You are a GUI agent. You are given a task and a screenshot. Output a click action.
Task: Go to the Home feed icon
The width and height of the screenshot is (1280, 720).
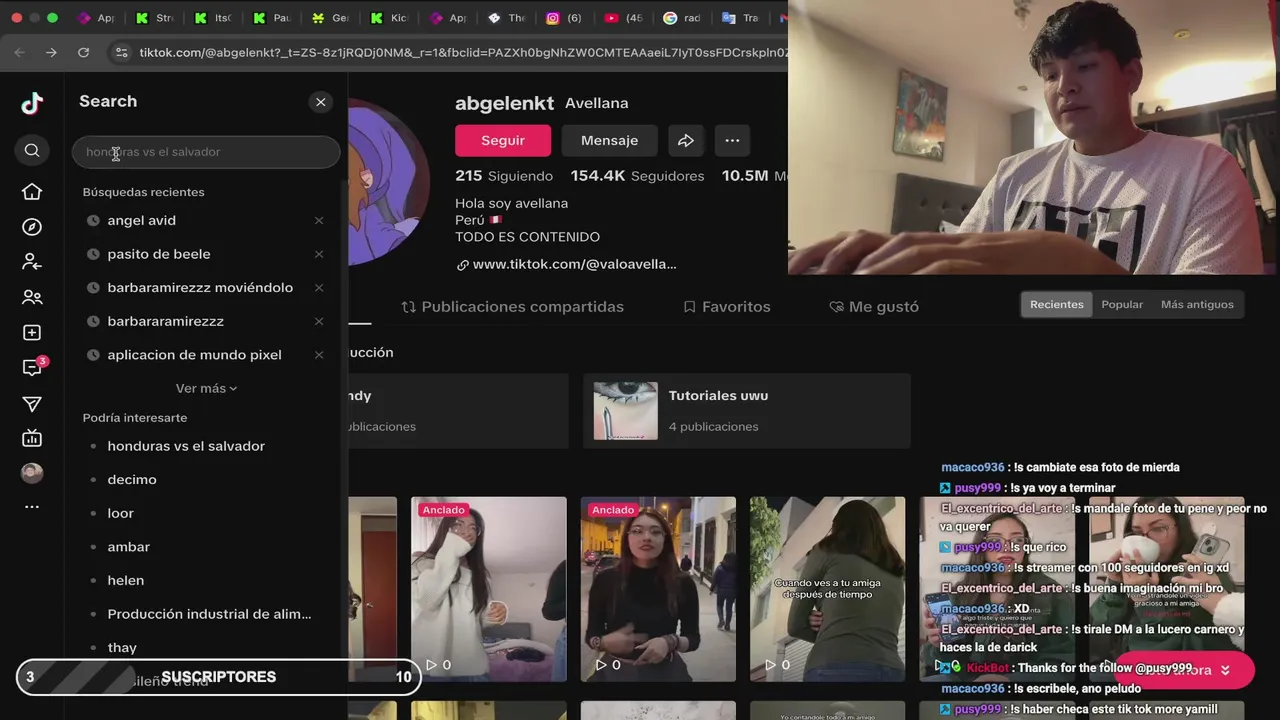click(32, 192)
